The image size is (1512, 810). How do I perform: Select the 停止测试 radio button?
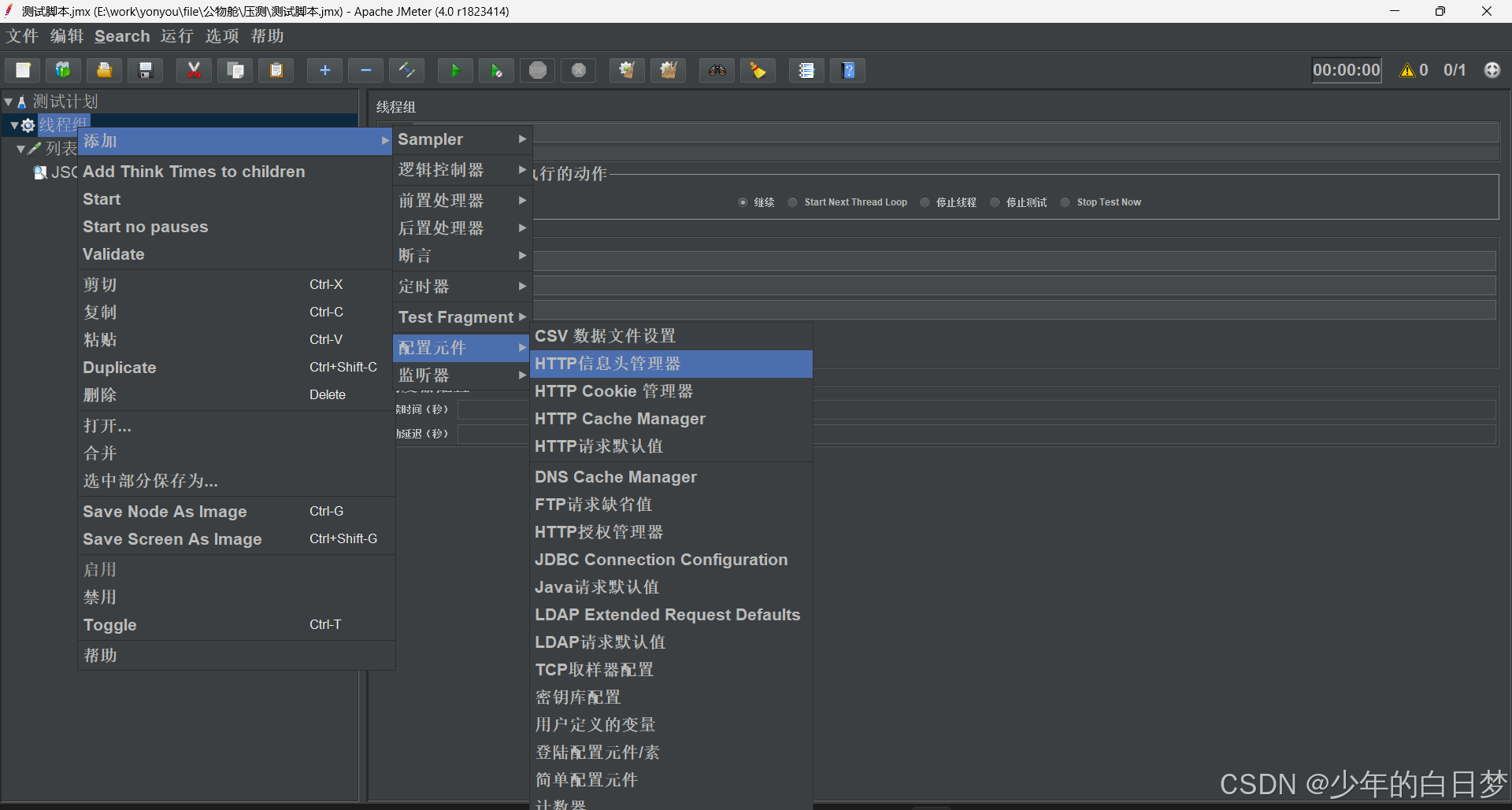[995, 202]
